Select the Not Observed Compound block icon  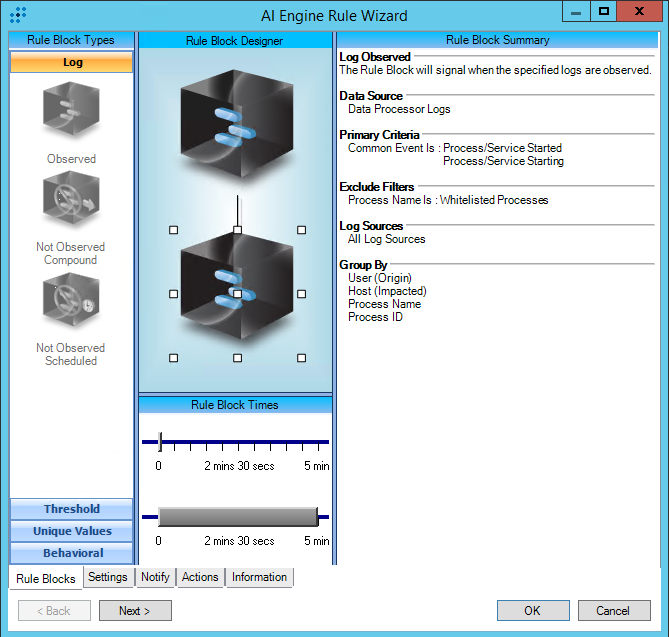(x=71, y=202)
